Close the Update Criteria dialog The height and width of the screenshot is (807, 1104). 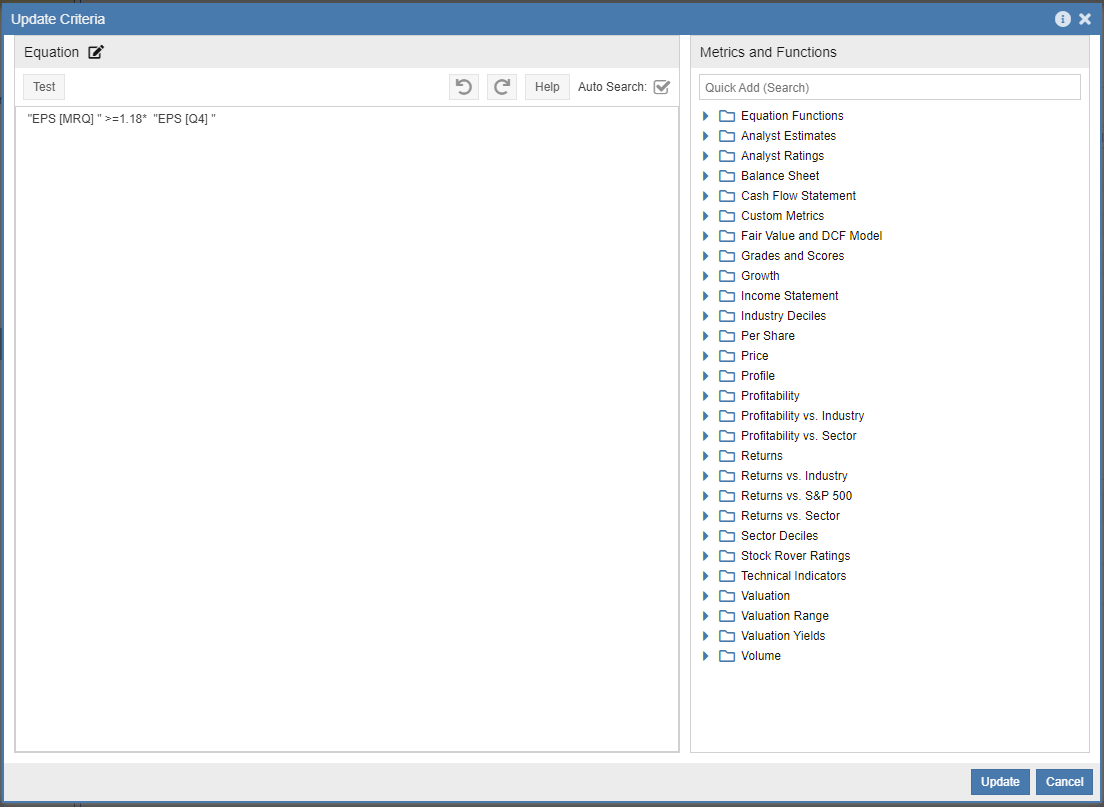pyautogui.click(x=1085, y=19)
